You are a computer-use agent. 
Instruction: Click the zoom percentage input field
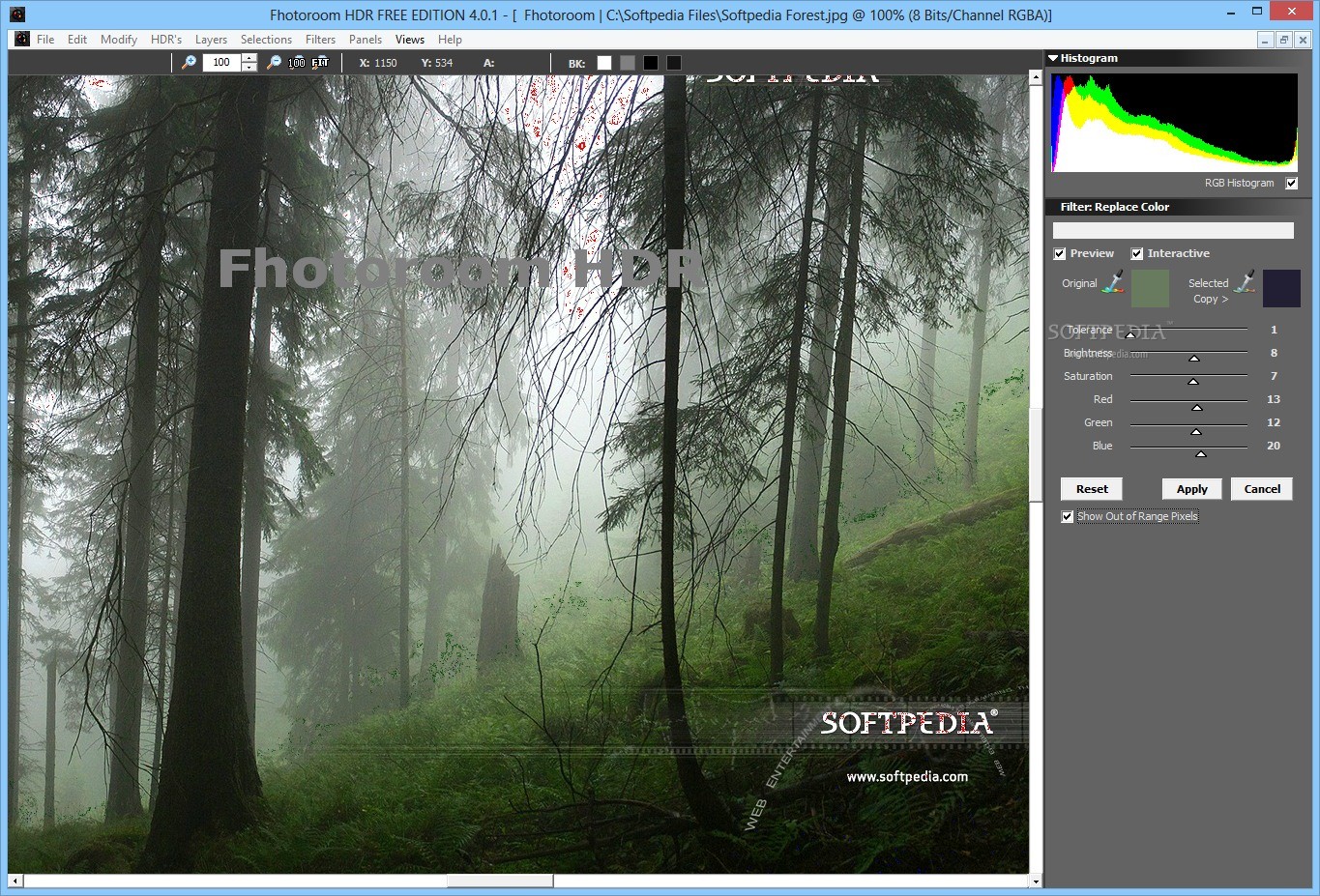[x=222, y=62]
